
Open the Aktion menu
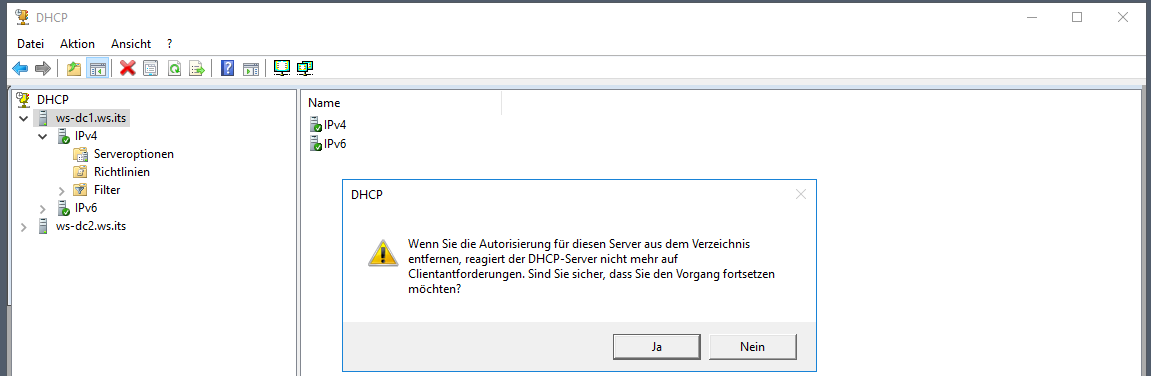point(77,44)
